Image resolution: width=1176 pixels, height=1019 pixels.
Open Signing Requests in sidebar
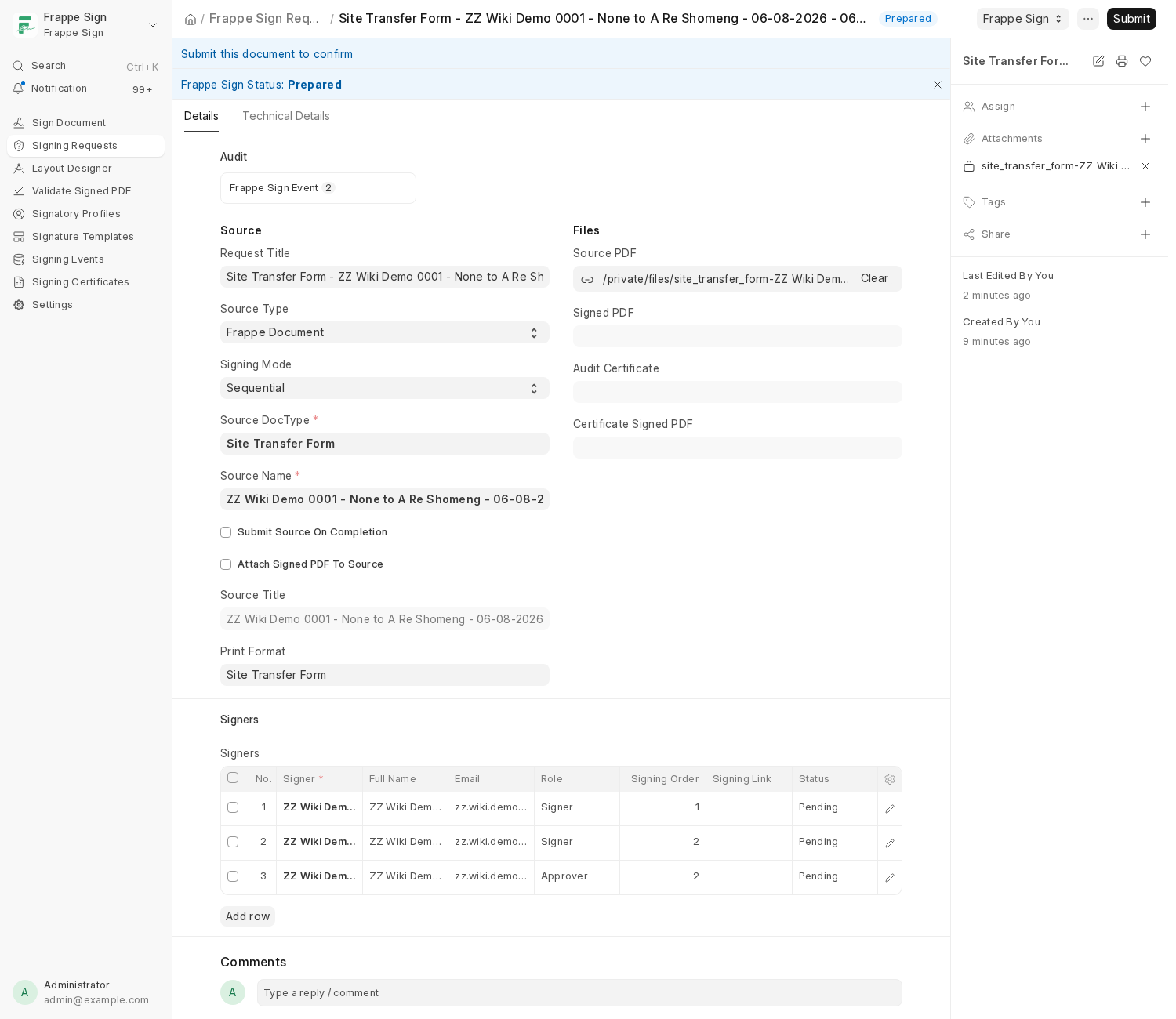tap(86, 146)
